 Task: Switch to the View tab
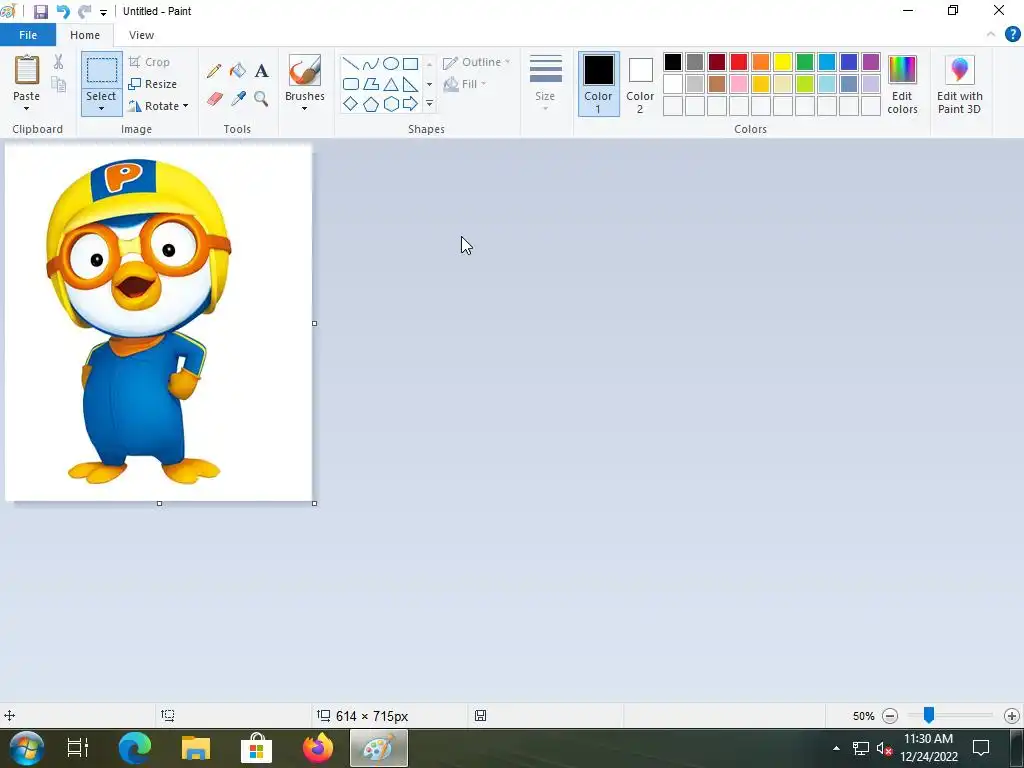(141, 35)
